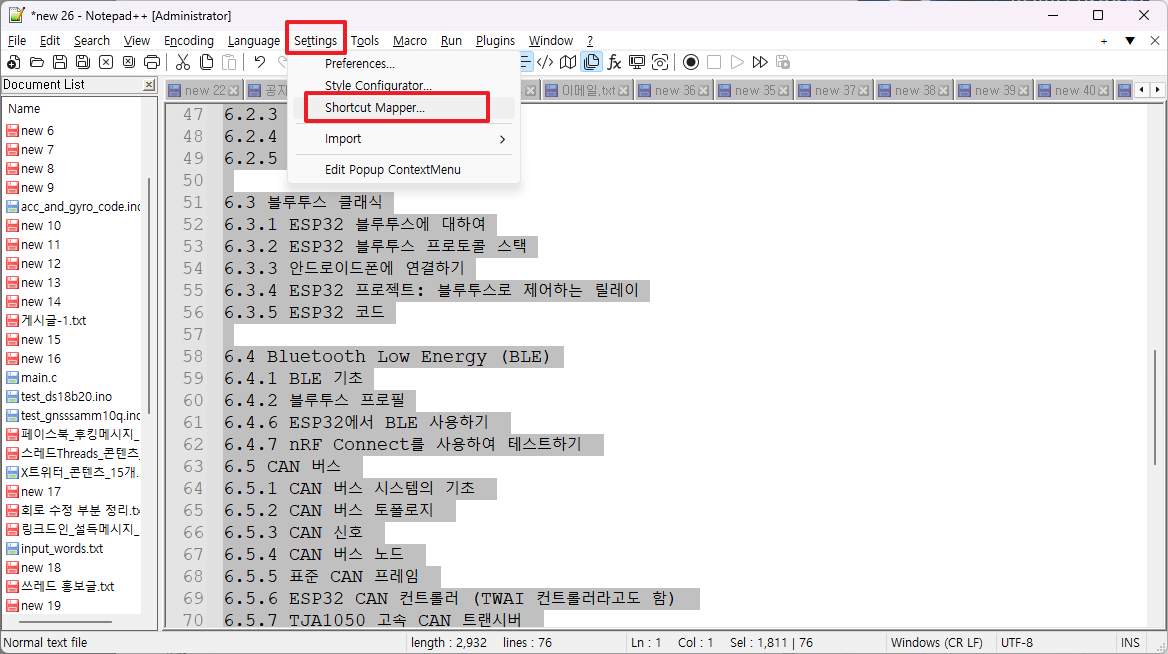Select Shortcut Mapper... menu entry
The image size is (1168, 654).
pos(404,108)
